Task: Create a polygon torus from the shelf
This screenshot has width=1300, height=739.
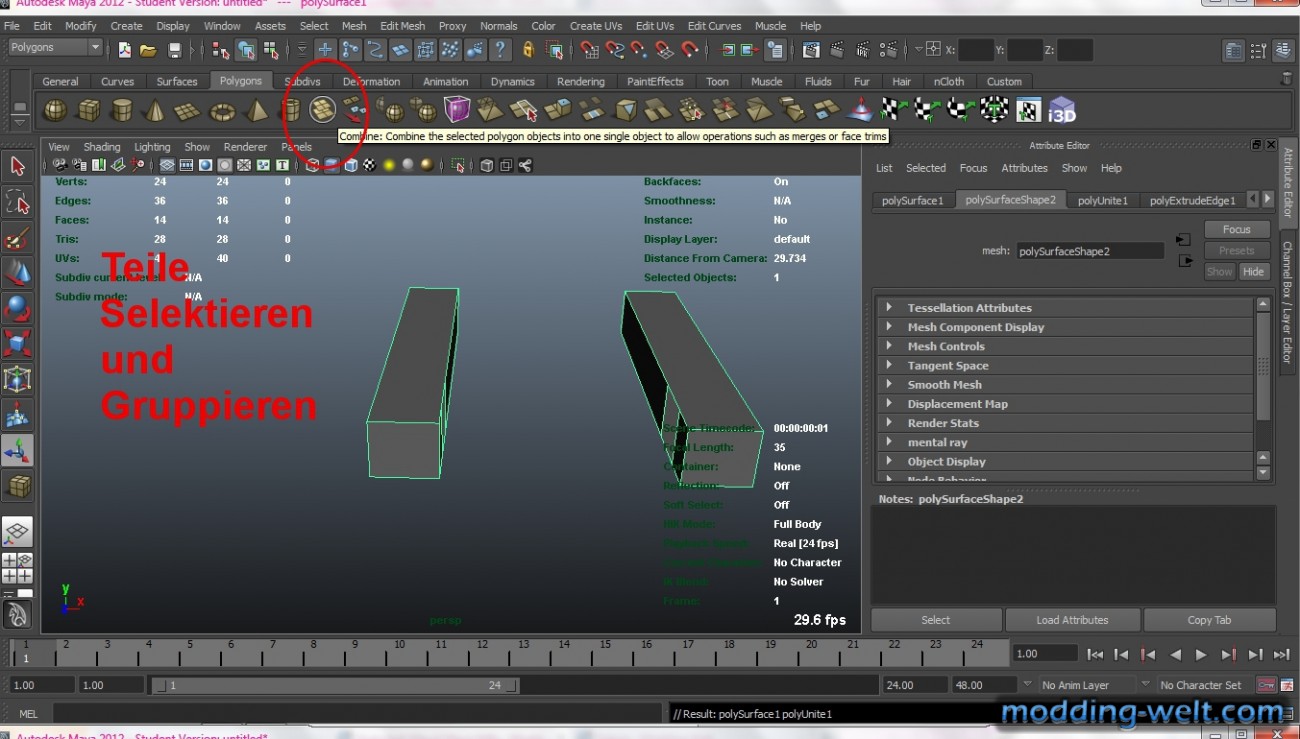Action: (222, 110)
